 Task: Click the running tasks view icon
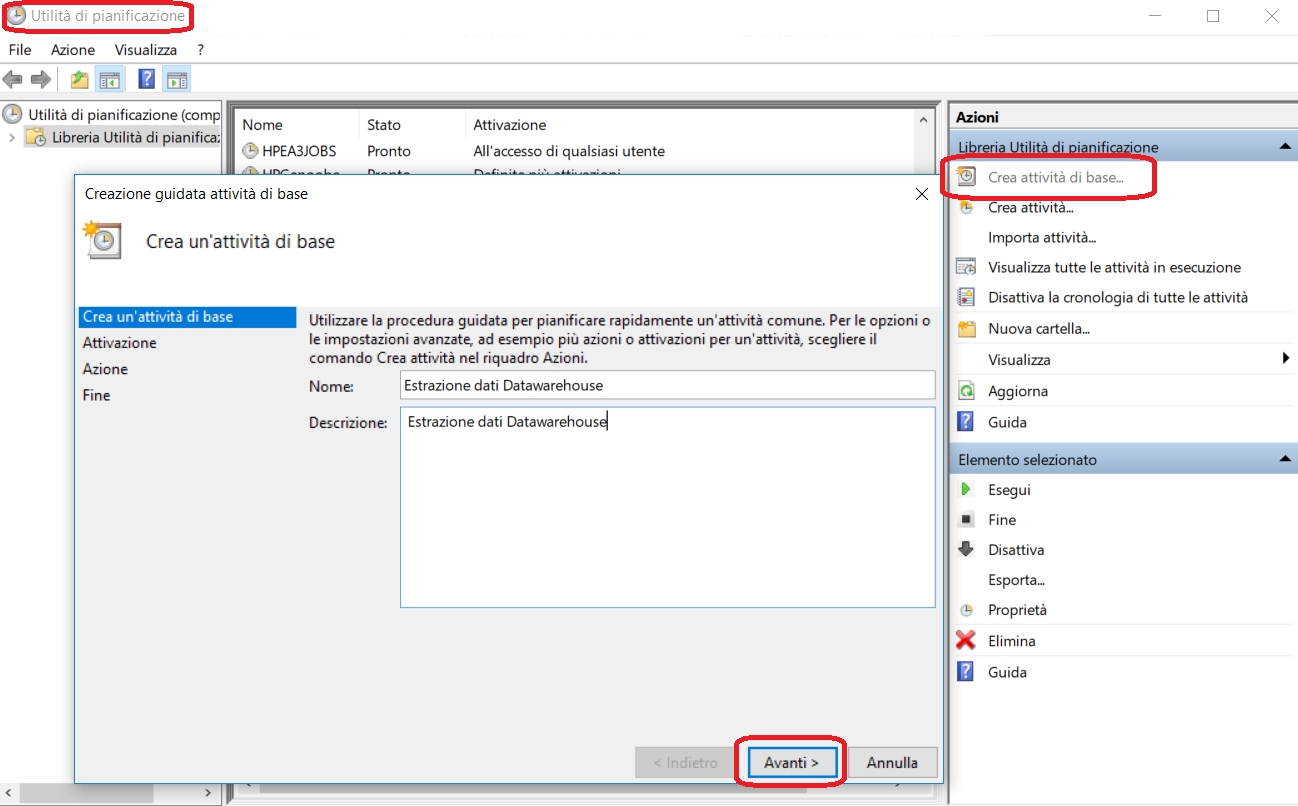966,267
